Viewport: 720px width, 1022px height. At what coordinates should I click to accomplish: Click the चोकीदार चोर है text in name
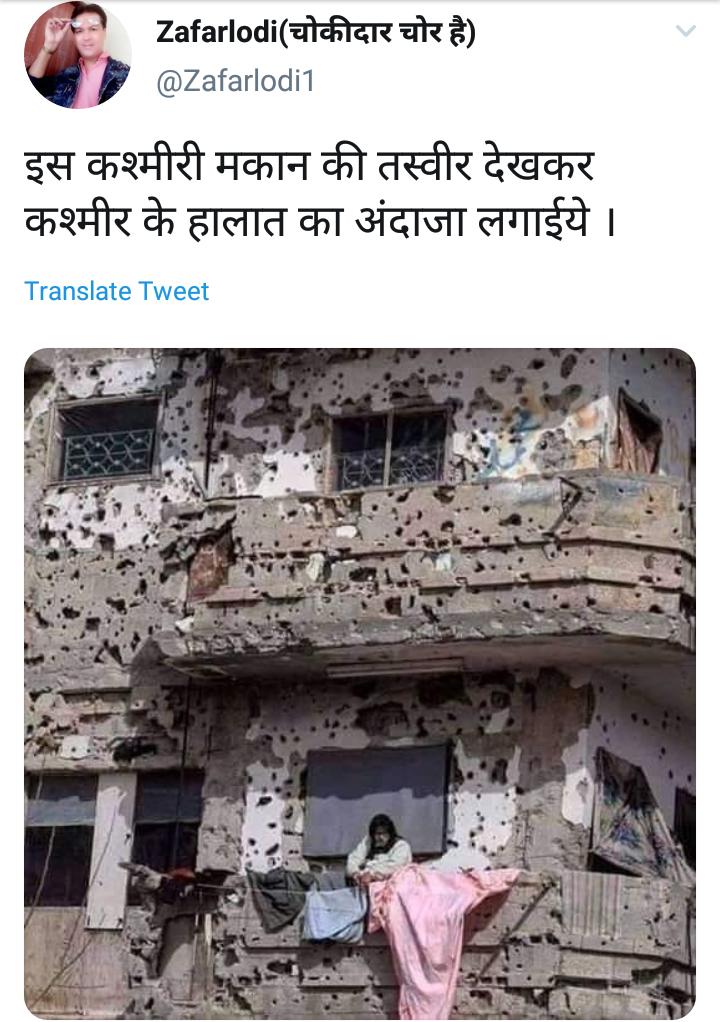point(381,31)
